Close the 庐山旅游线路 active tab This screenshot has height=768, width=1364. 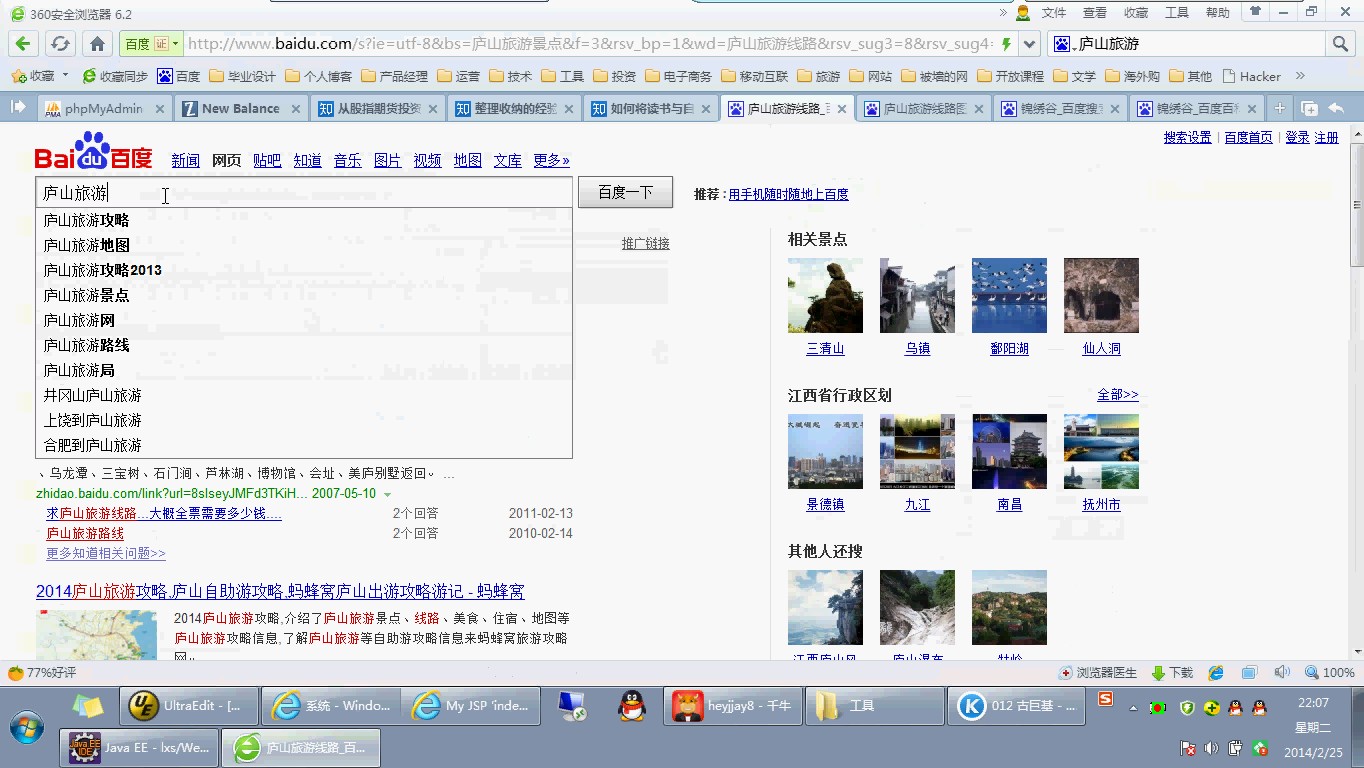click(841, 109)
